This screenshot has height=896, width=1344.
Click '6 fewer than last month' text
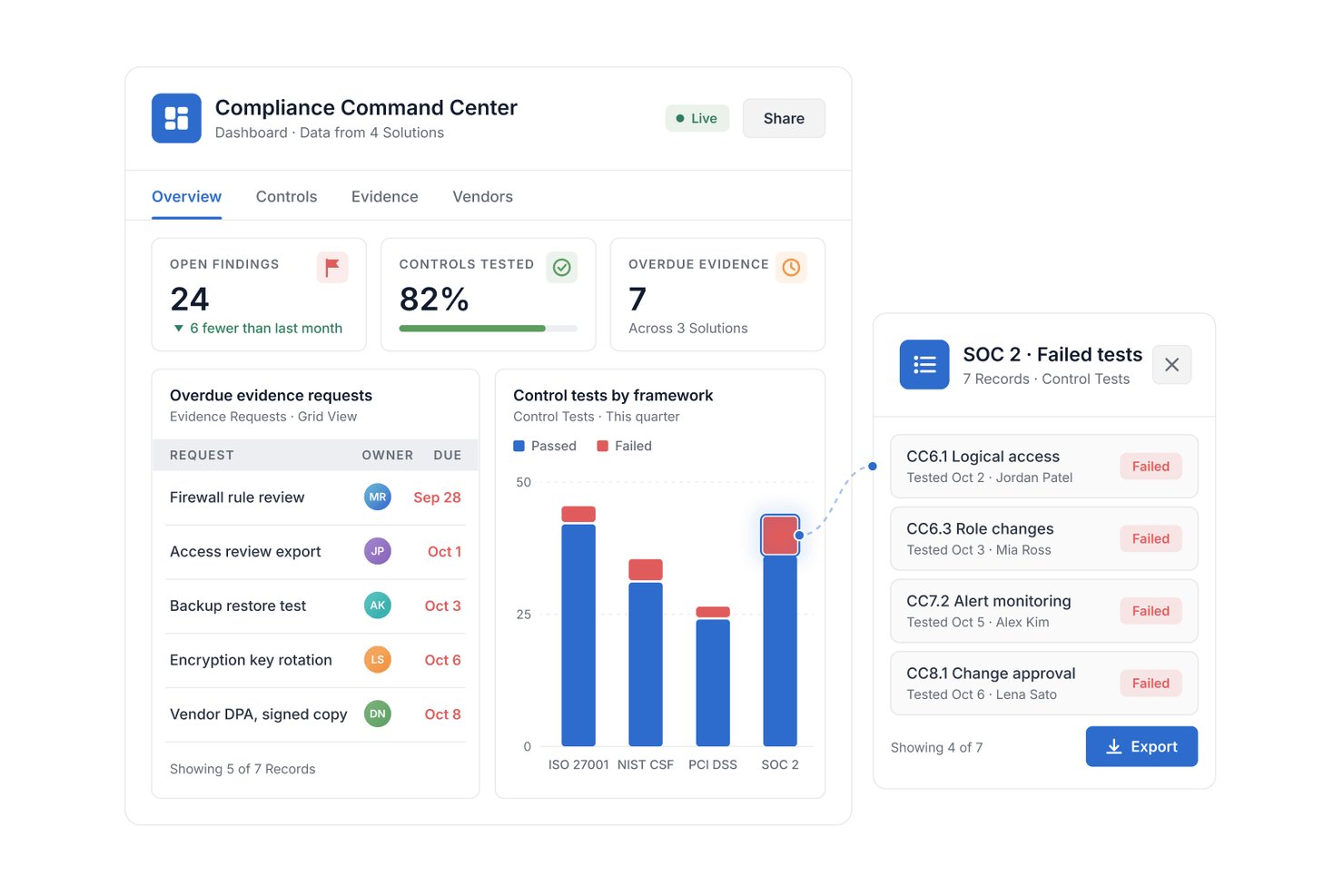point(266,329)
